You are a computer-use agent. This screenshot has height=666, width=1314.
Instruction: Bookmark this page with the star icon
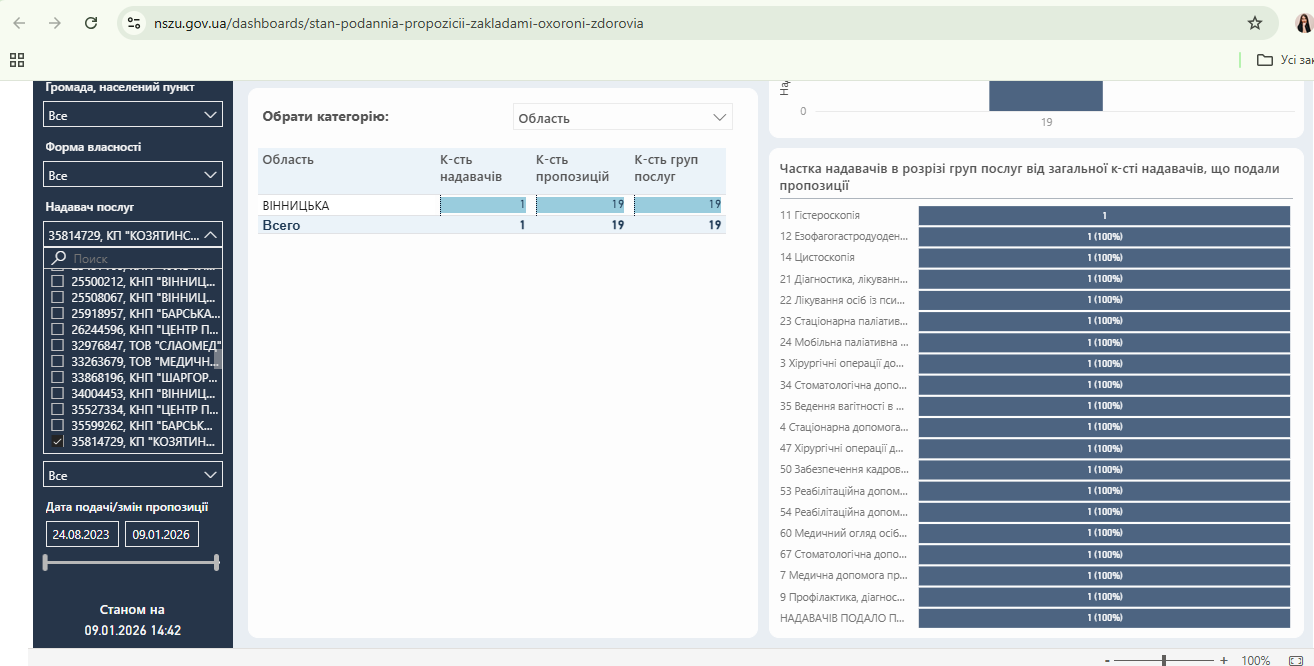click(x=1254, y=23)
